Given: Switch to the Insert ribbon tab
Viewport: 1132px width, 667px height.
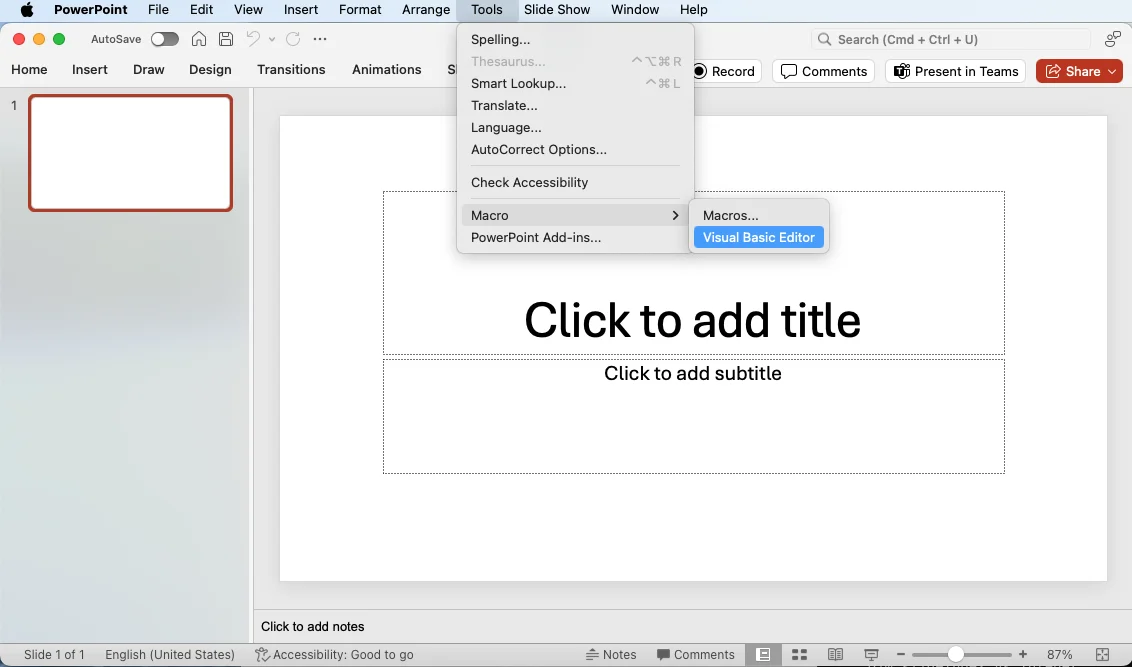Looking at the screenshot, I should tap(90, 69).
